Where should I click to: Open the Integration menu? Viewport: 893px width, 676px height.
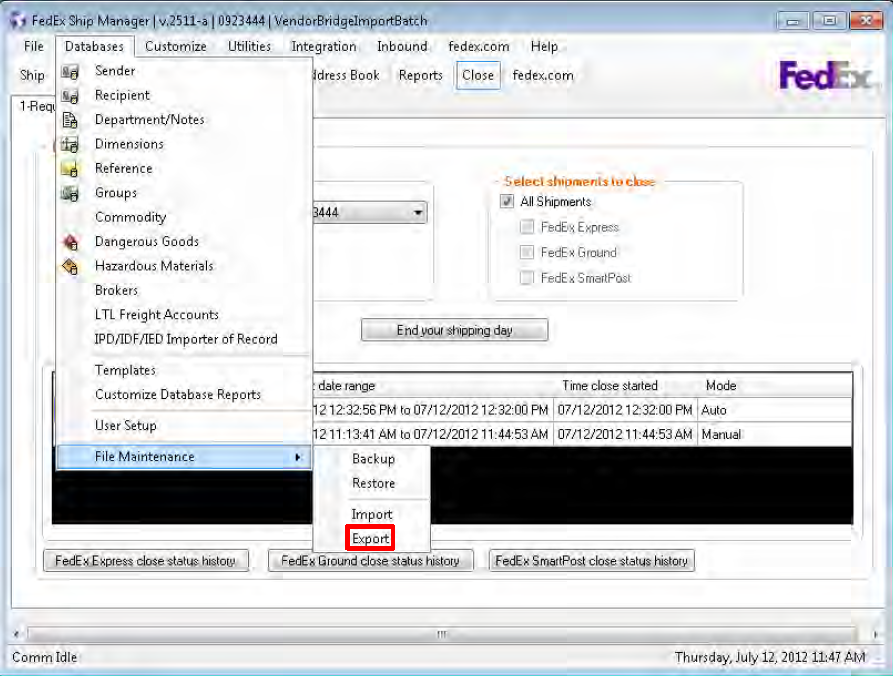click(323, 46)
